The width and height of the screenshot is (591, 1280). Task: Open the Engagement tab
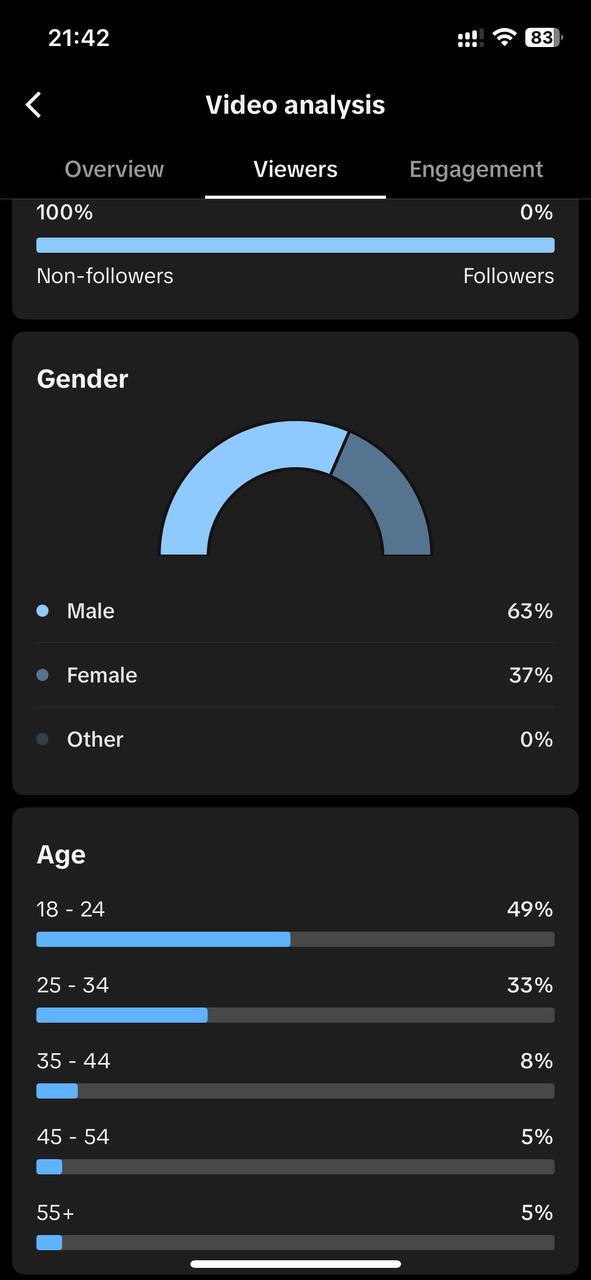pyautogui.click(x=476, y=169)
